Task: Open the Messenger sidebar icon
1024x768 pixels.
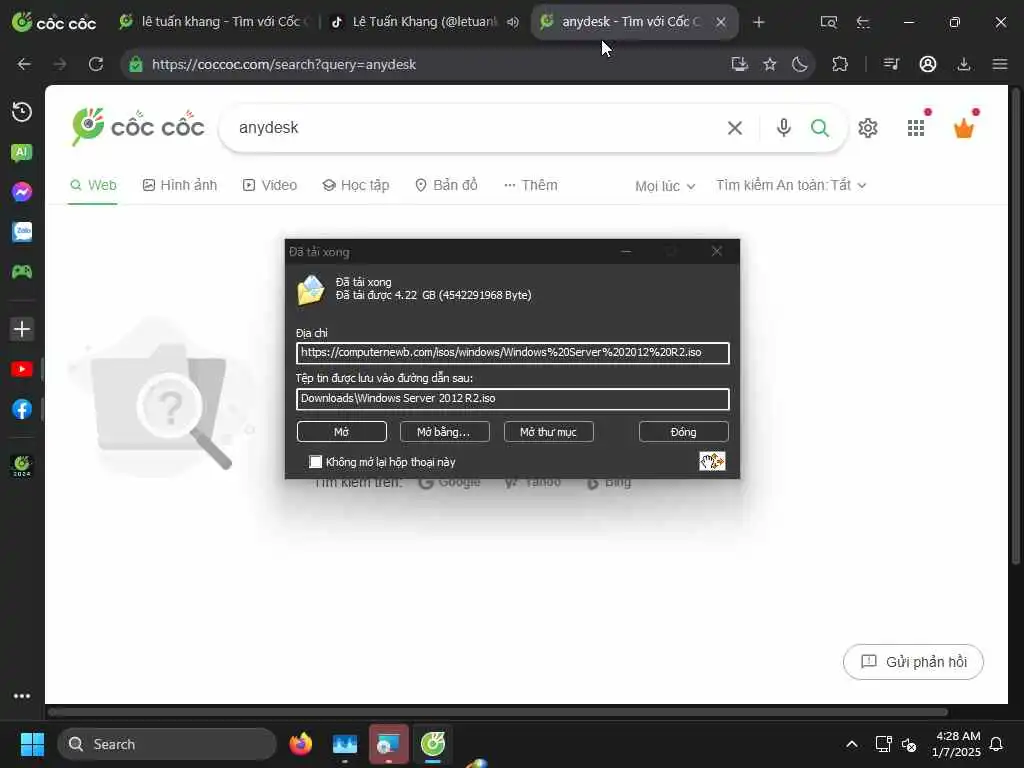Action: coord(22,192)
